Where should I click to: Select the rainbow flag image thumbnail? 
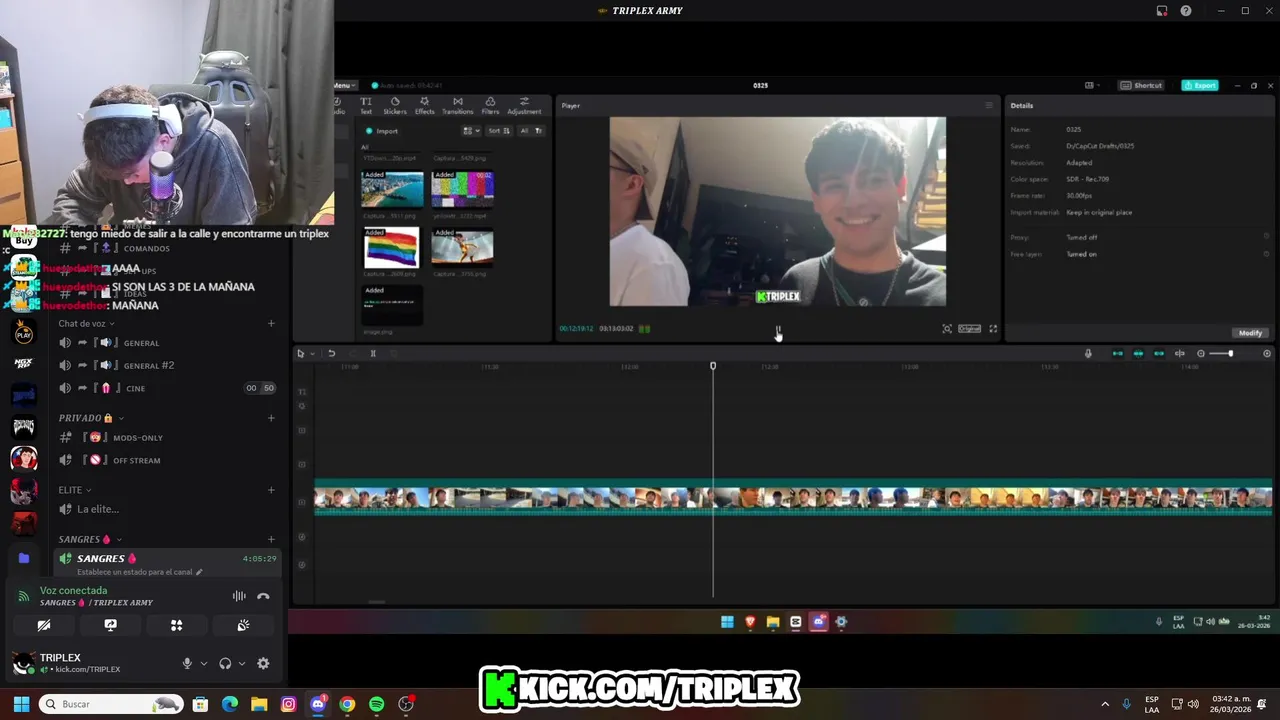point(392,247)
